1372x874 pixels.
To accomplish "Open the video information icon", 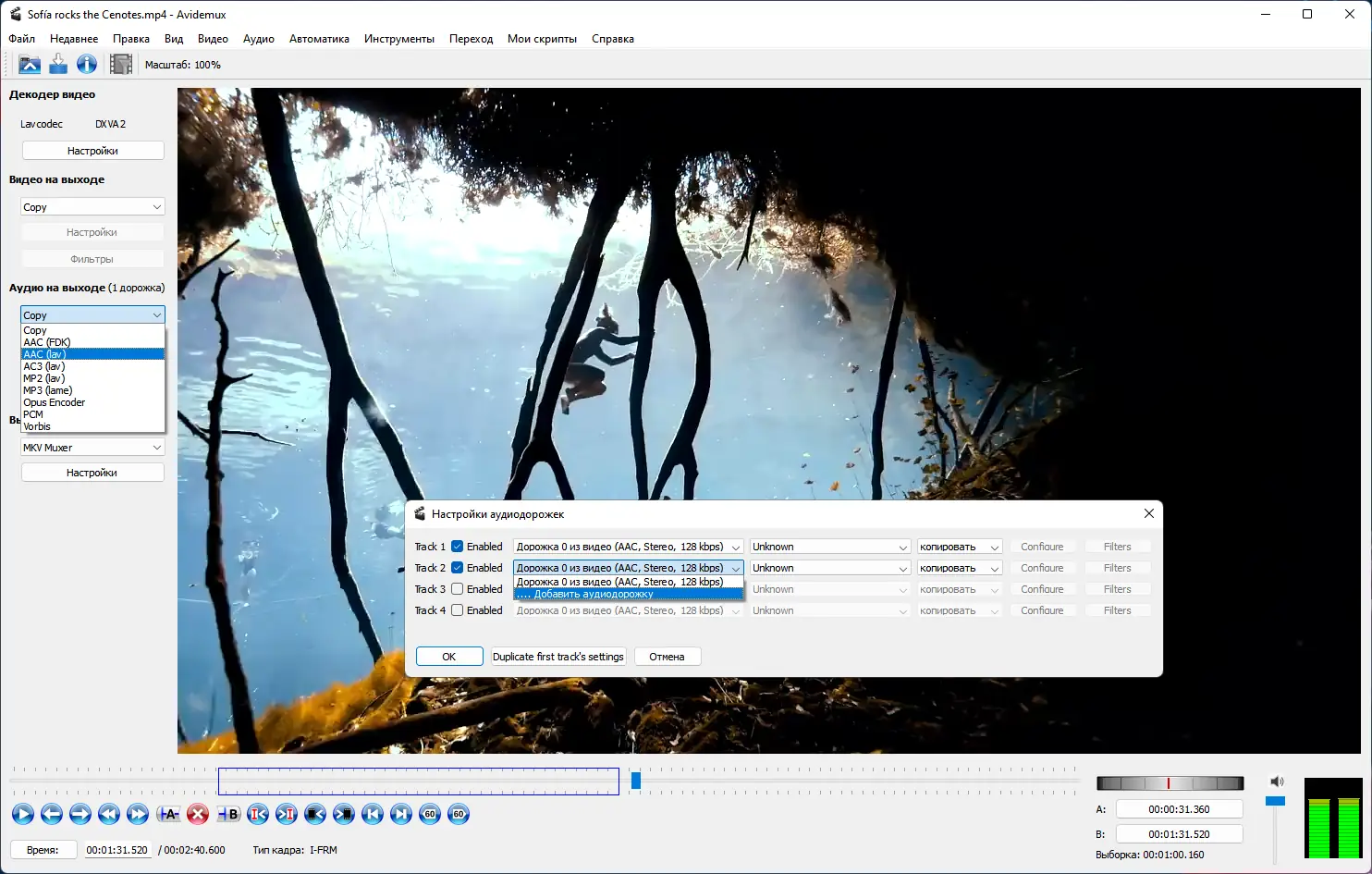I will tap(87, 64).
